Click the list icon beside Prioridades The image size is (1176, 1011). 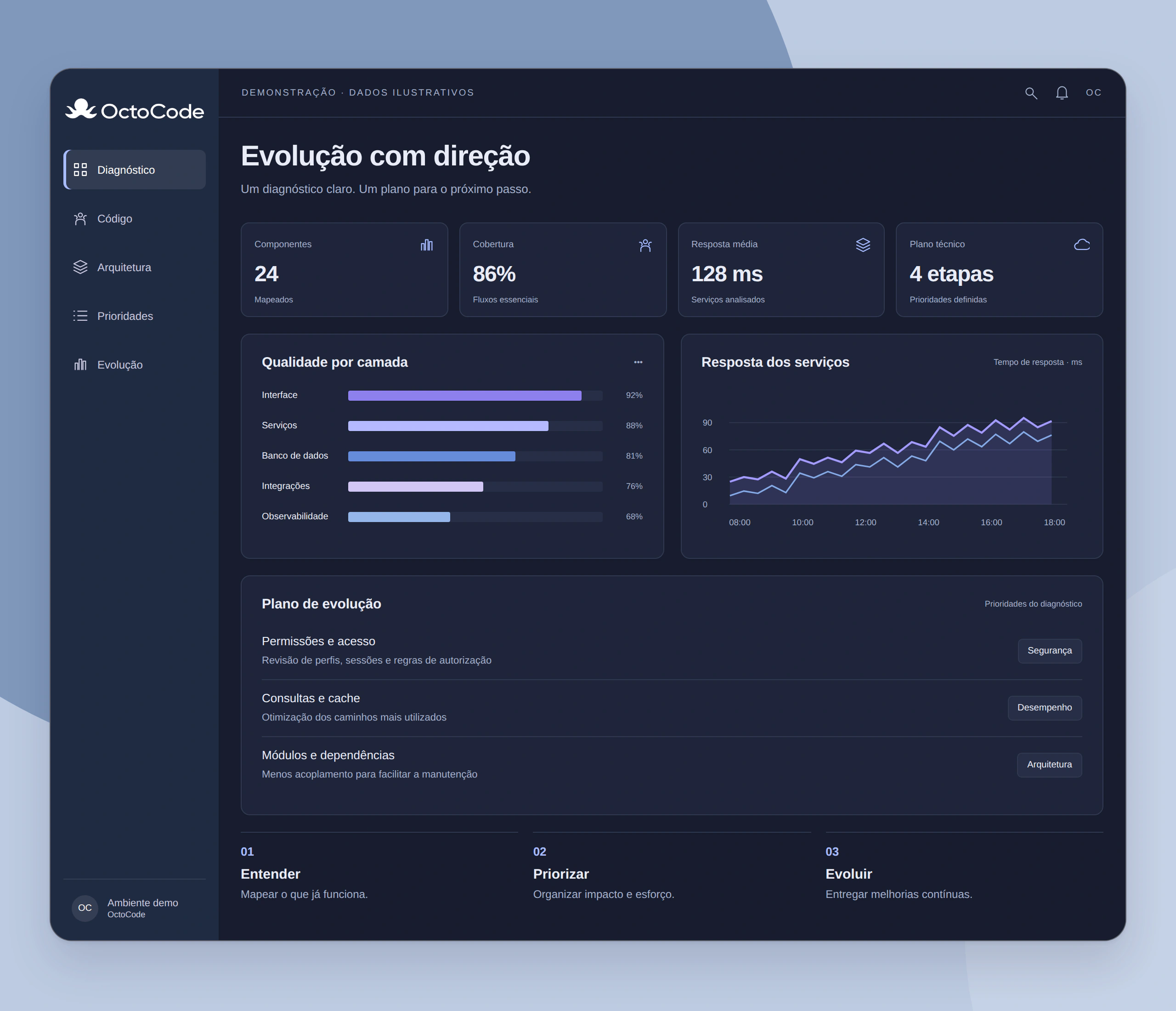(x=80, y=316)
